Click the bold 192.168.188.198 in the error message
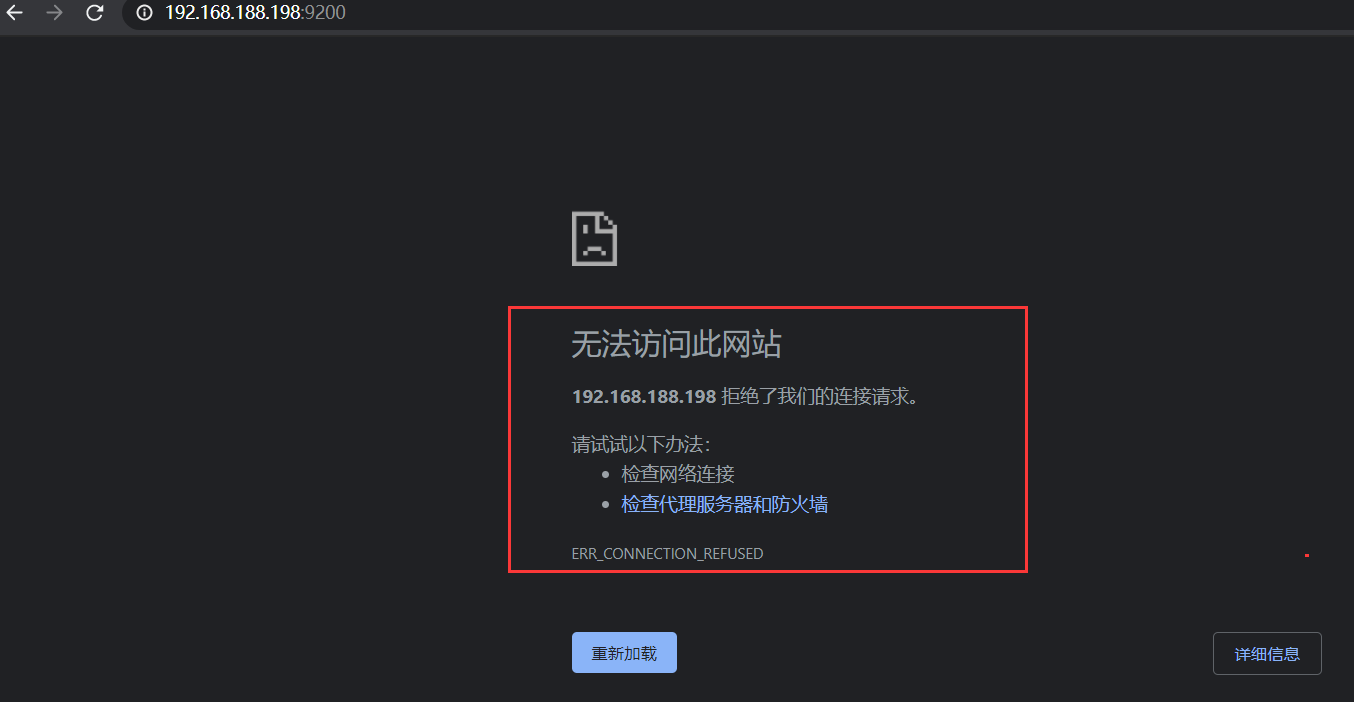Viewport: 1354px width, 702px height. pyautogui.click(x=644, y=397)
